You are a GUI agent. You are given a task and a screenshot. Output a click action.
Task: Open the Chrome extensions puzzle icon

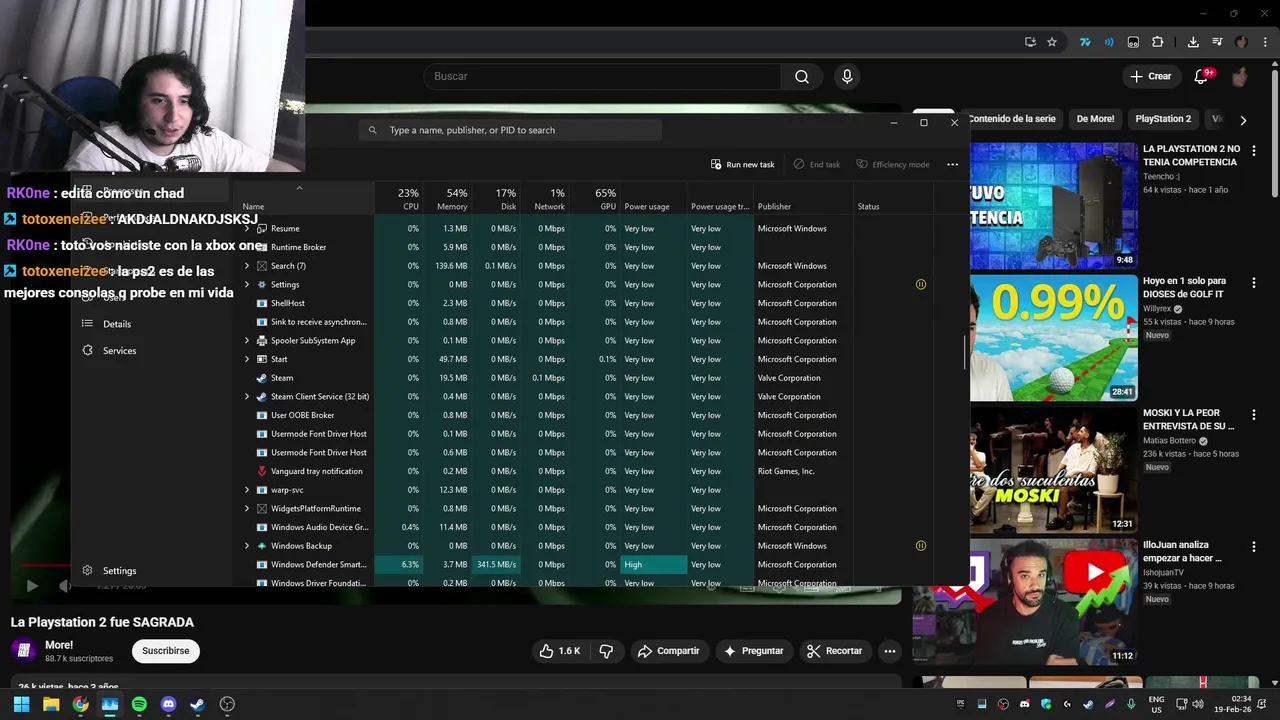[1158, 42]
